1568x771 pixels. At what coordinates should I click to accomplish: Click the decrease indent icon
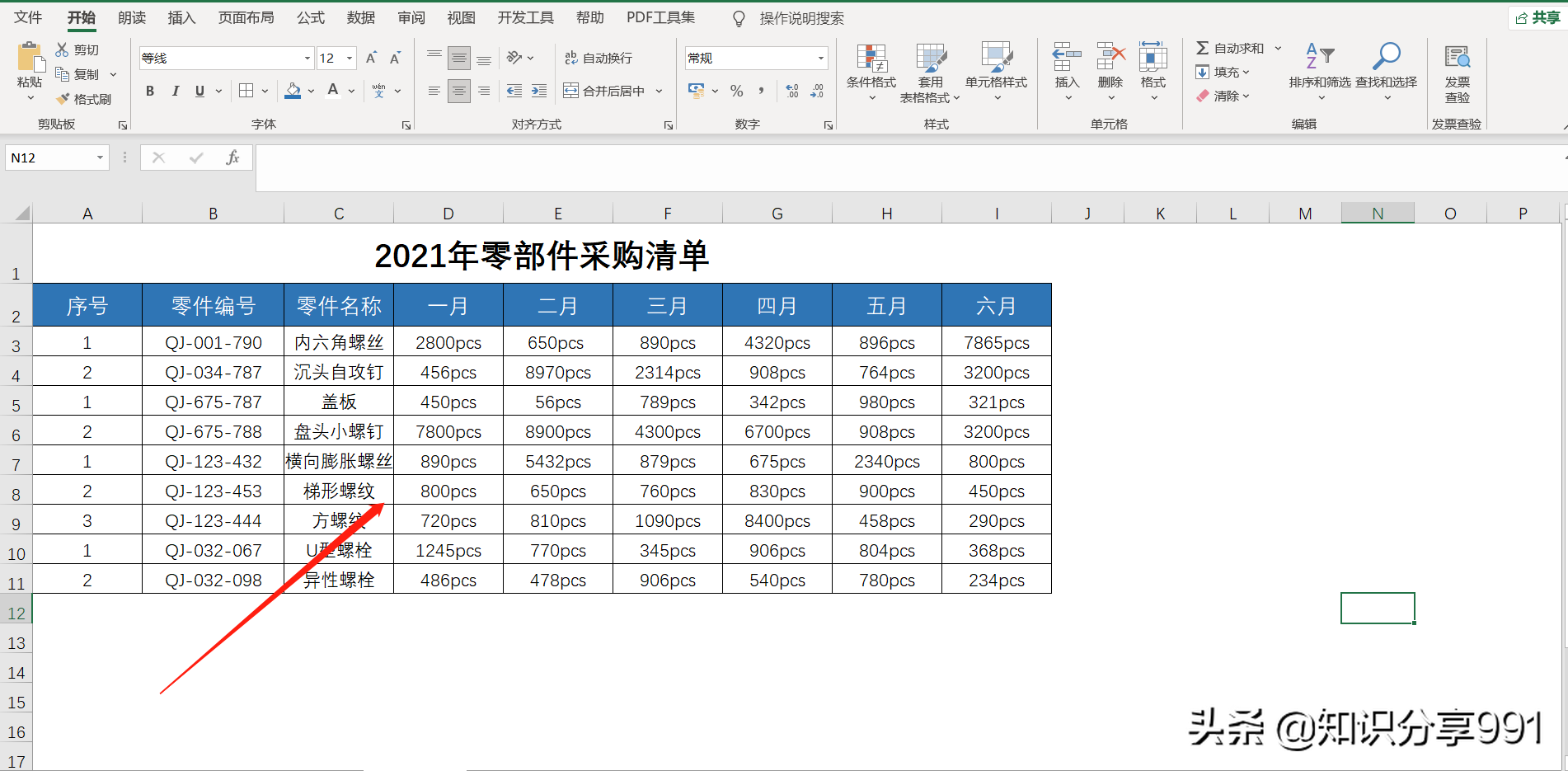pyautogui.click(x=514, y=91)
